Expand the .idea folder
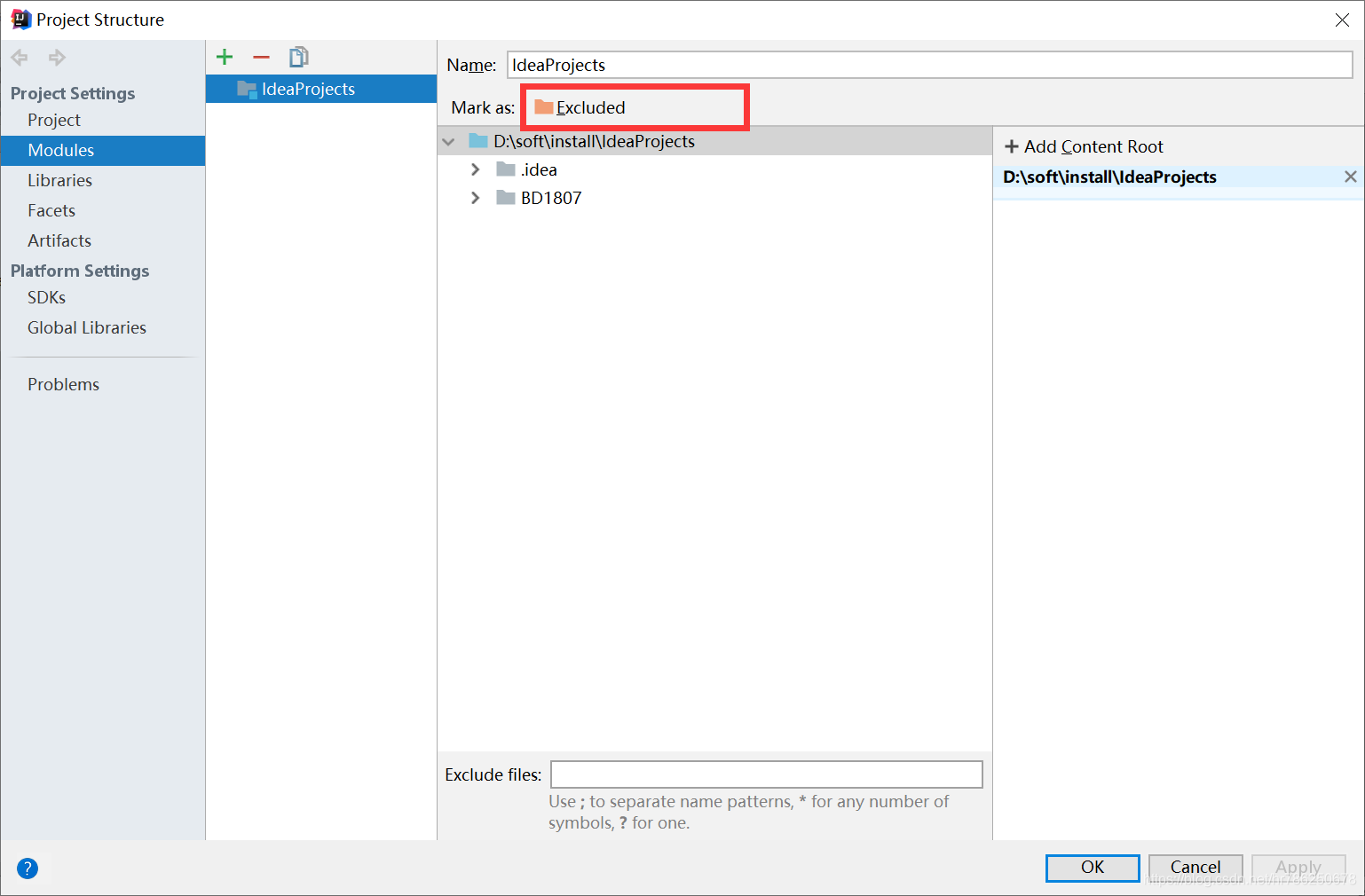The width and height of the screenshot is (1365, 896). 476,169
